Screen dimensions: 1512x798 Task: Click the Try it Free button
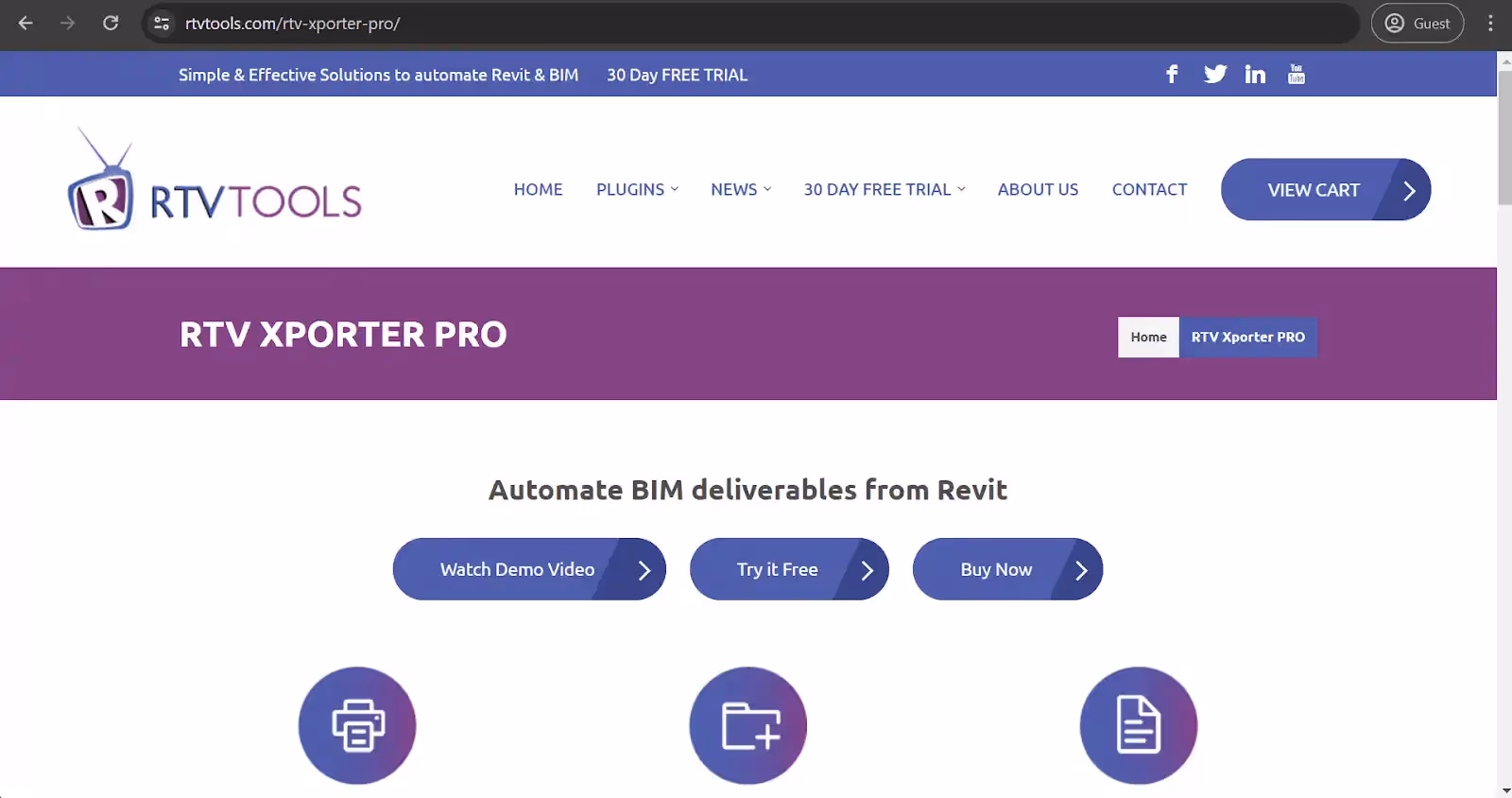pyautogui.click(x=789, y=569)
